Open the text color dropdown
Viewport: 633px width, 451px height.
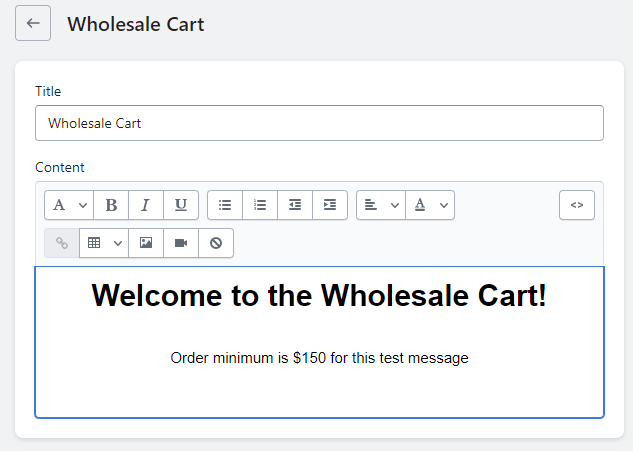(x=431, y=205)
